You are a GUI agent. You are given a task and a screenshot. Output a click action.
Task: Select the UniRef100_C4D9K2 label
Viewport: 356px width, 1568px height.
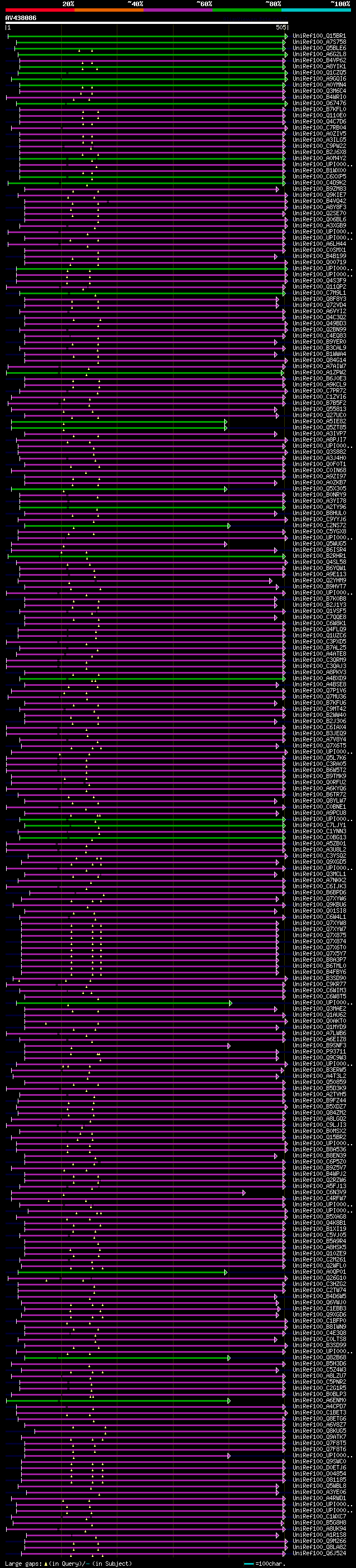coord(319,182)
